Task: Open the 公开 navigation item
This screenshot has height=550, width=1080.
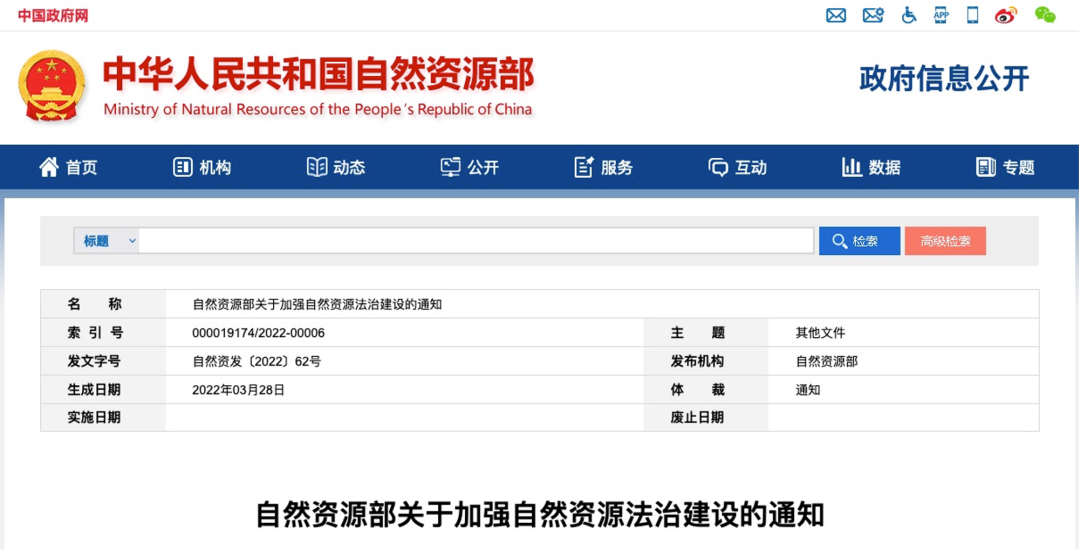Action: (x=470, y=167)
